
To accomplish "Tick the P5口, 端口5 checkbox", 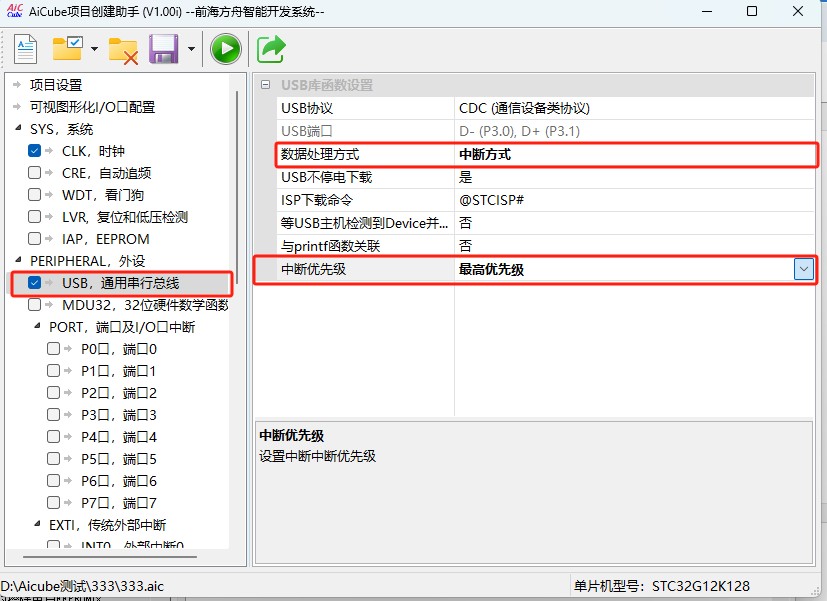I will tap(53, 459).
